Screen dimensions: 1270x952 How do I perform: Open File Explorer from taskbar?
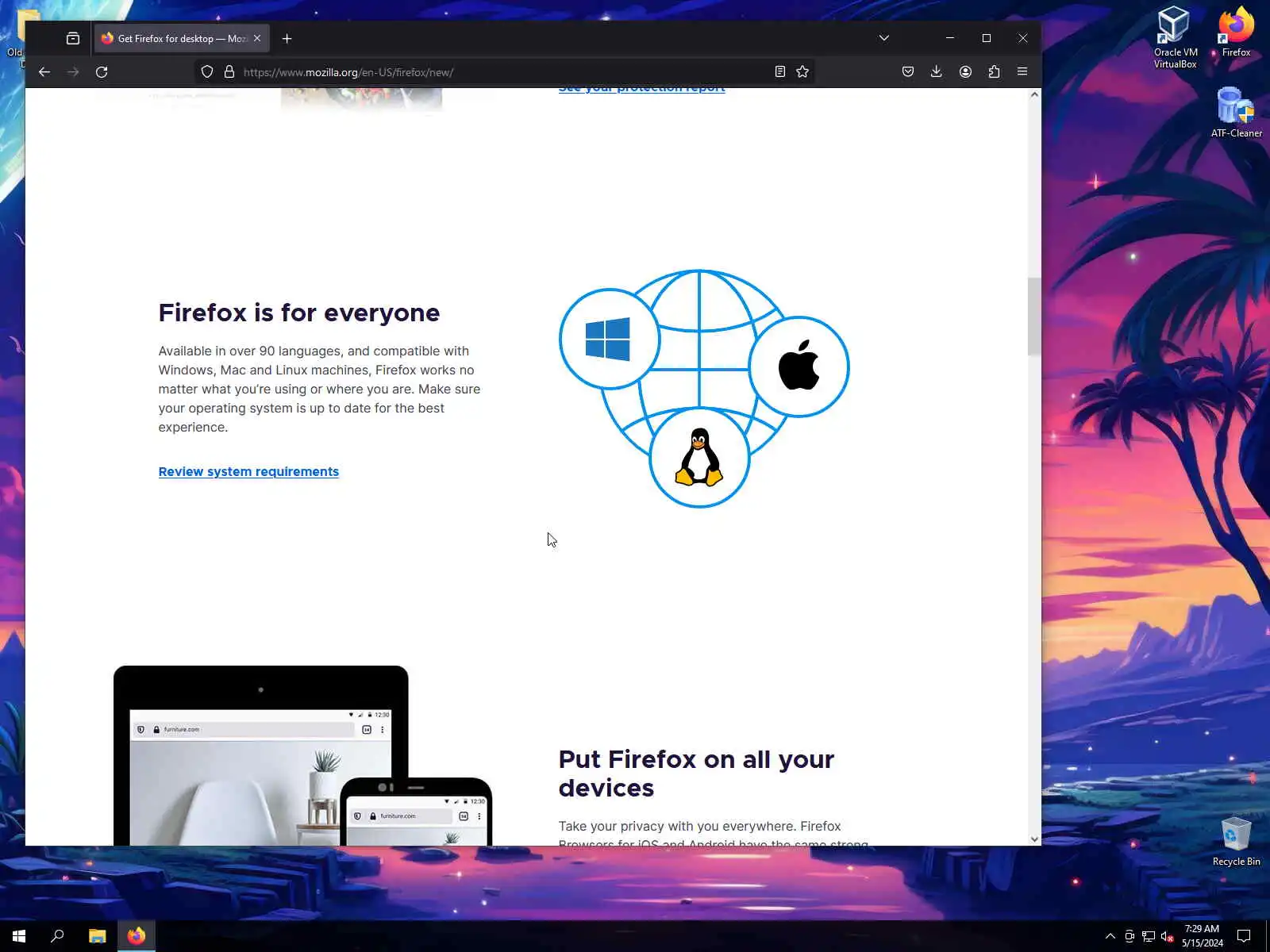[97, 936]
